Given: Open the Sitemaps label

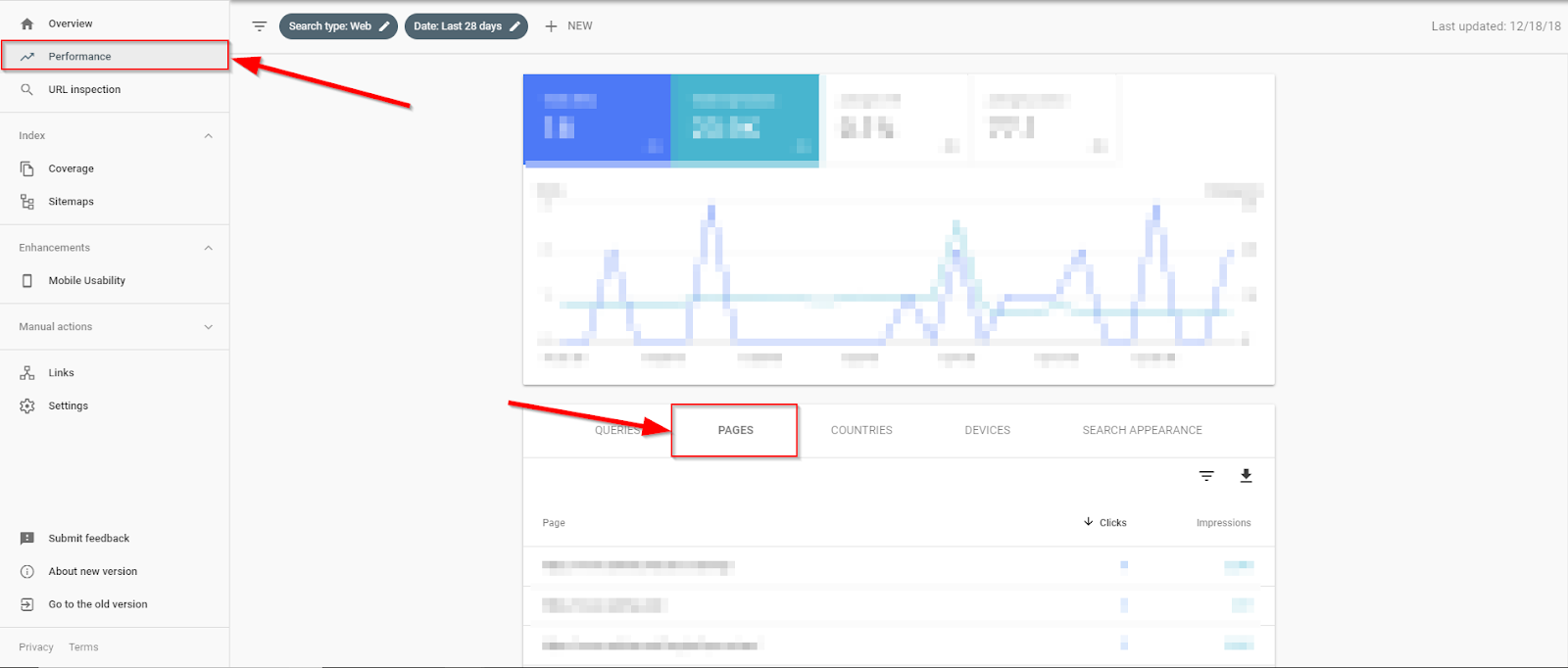Looking at the screenshot, I should [72, 202].
